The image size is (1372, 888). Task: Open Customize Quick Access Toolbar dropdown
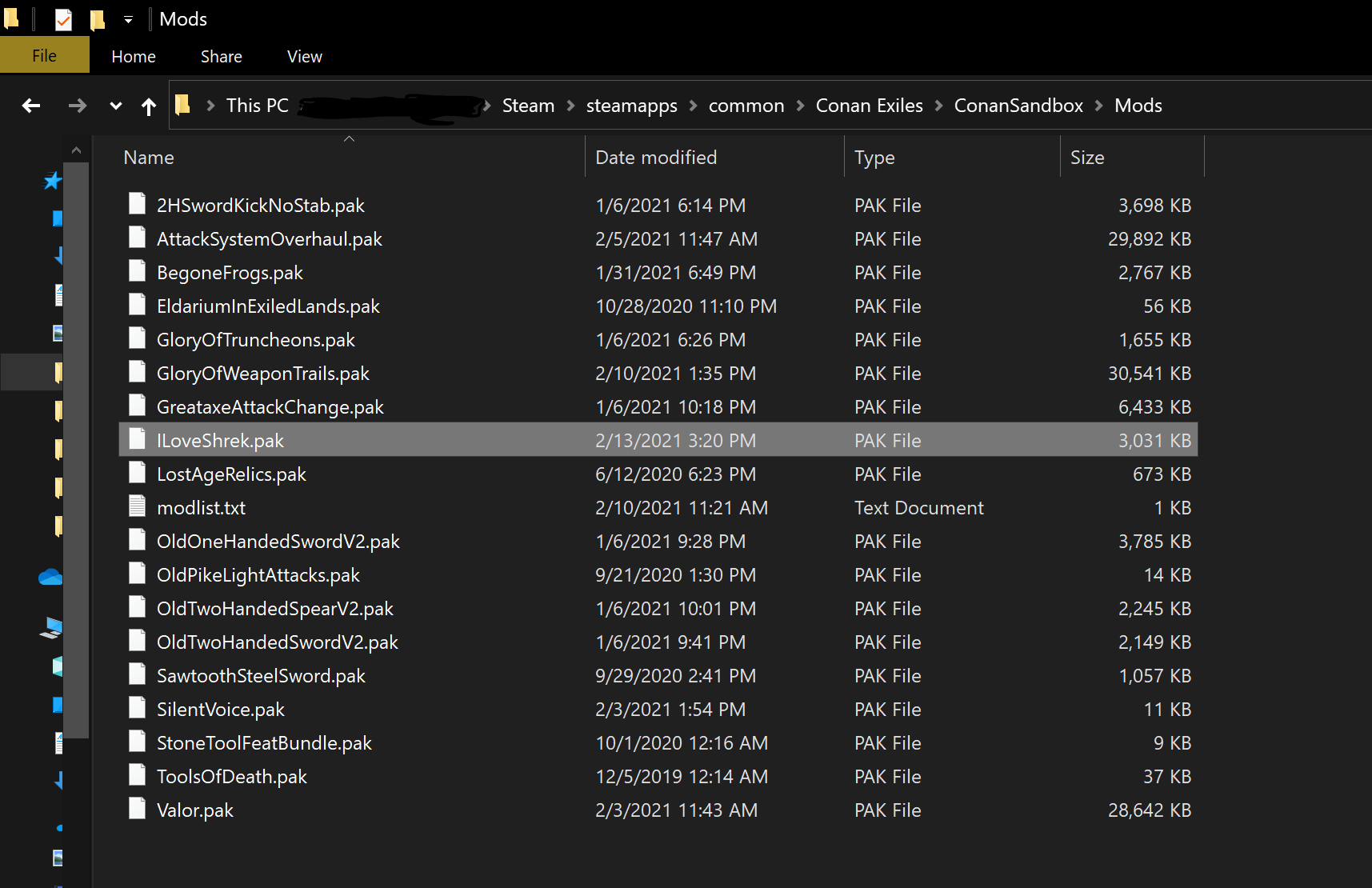tap(128, 19)
